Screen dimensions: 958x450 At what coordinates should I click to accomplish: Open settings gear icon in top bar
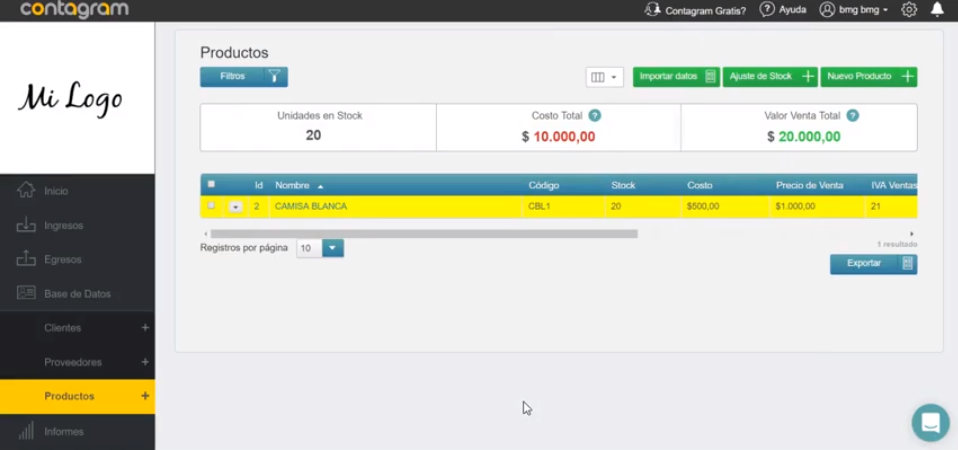tap(909, 10)
